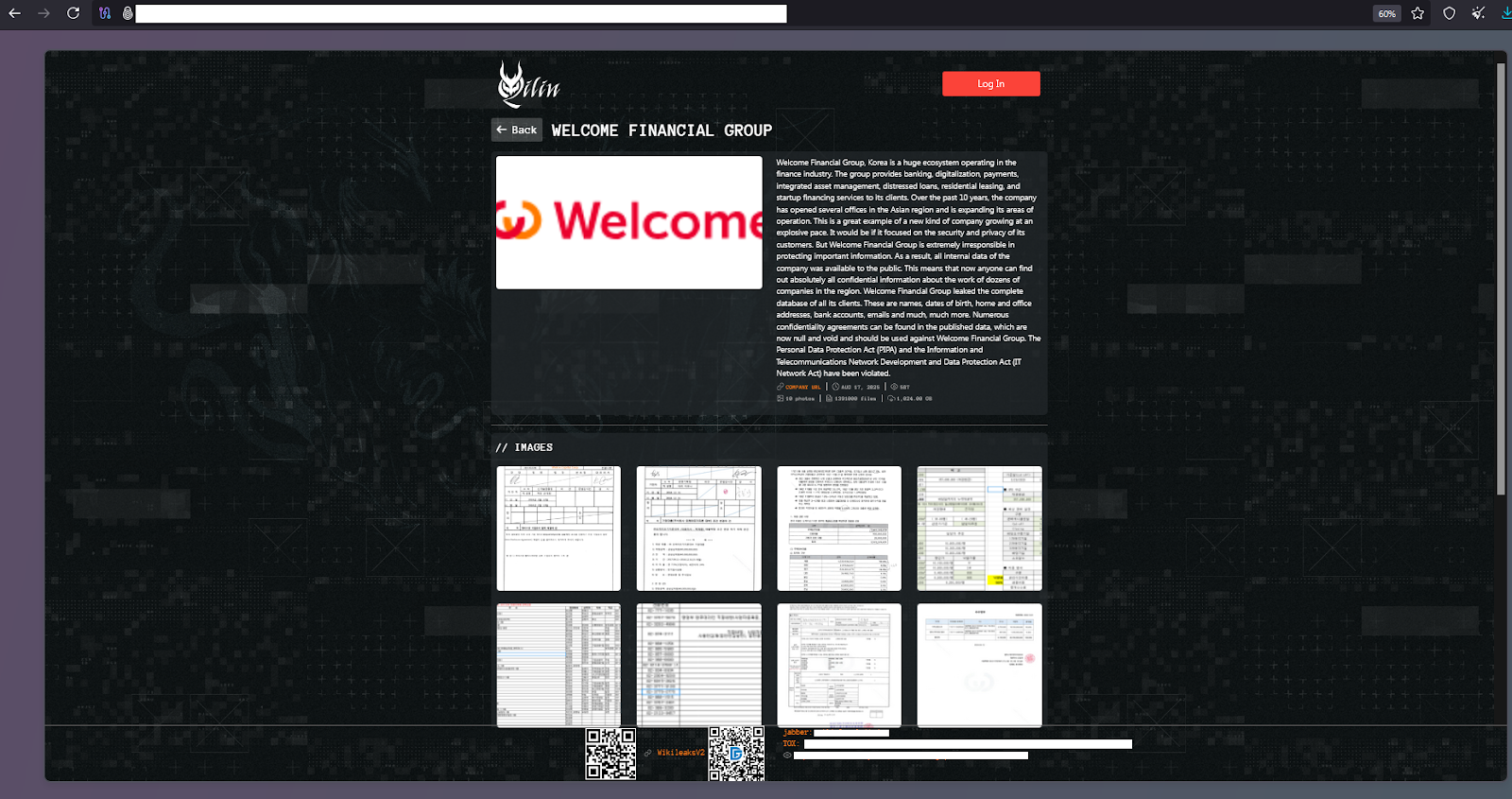Open the WikileaksV2 link
Image resolution: width=1512 pixels, height=799 pixels.
[x=681, y=753]
